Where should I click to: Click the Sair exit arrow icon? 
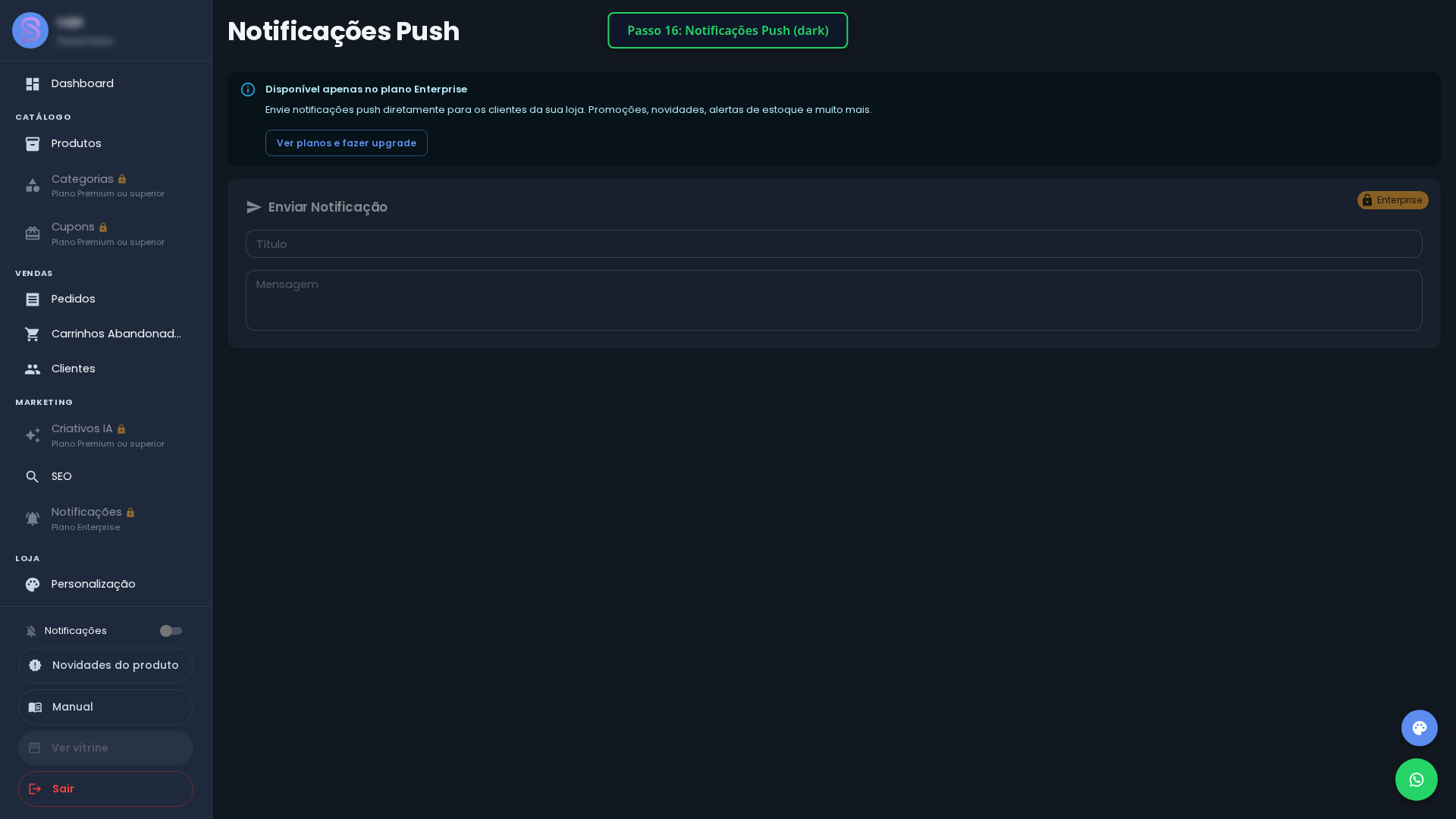[35, 789]
